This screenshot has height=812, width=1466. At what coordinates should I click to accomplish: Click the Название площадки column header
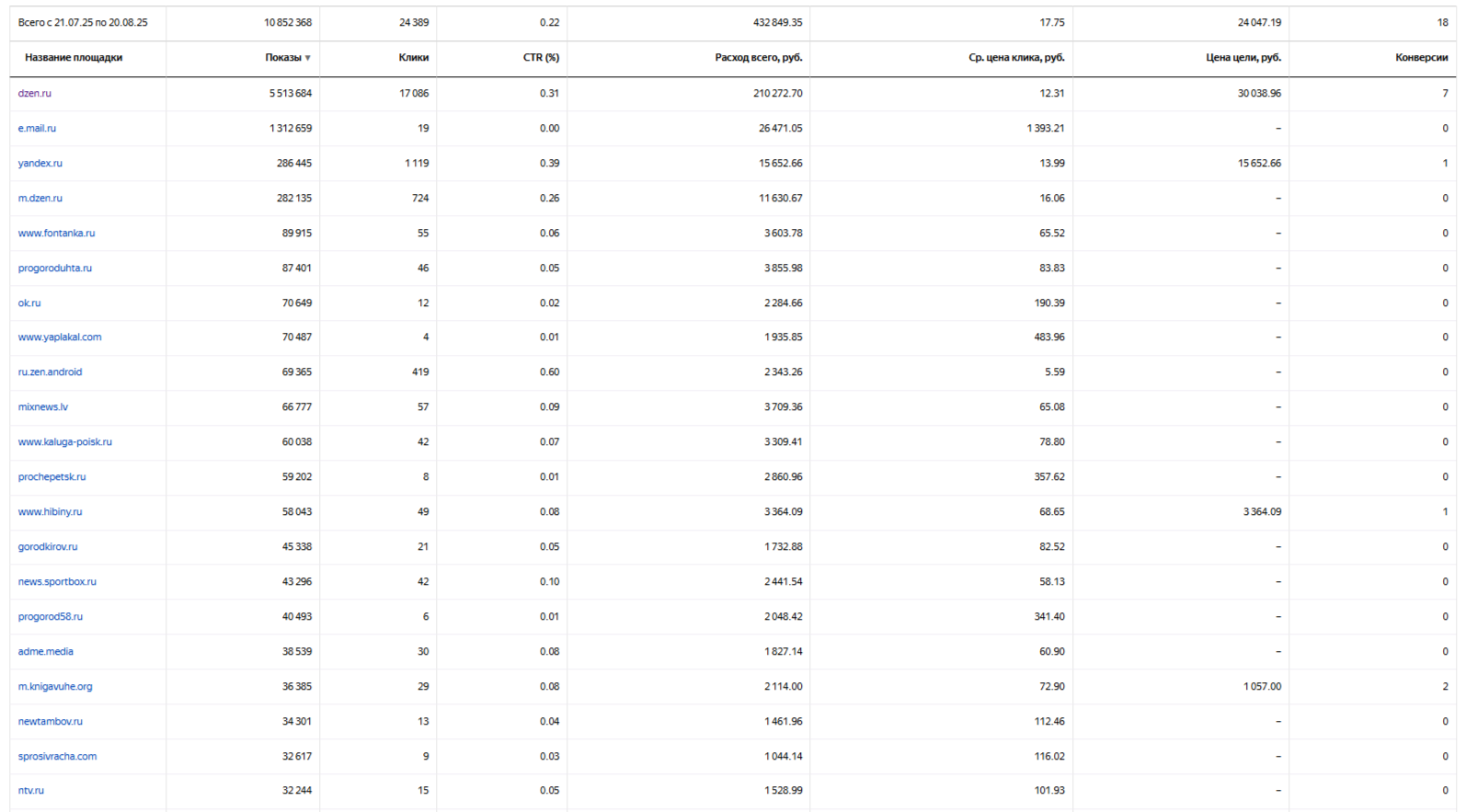click(x=74, y=57)
